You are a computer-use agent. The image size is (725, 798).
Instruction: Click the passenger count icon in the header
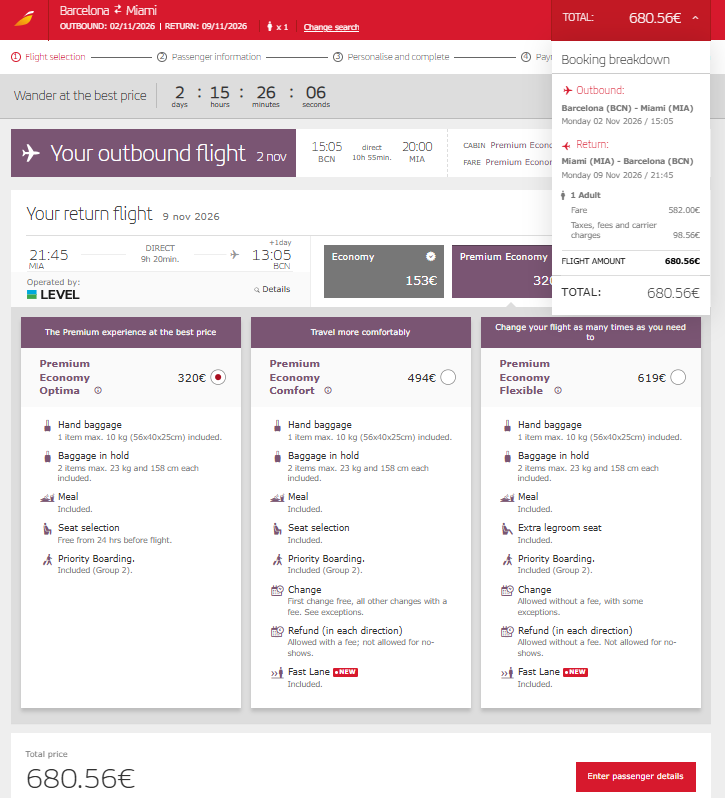[270, 26]
